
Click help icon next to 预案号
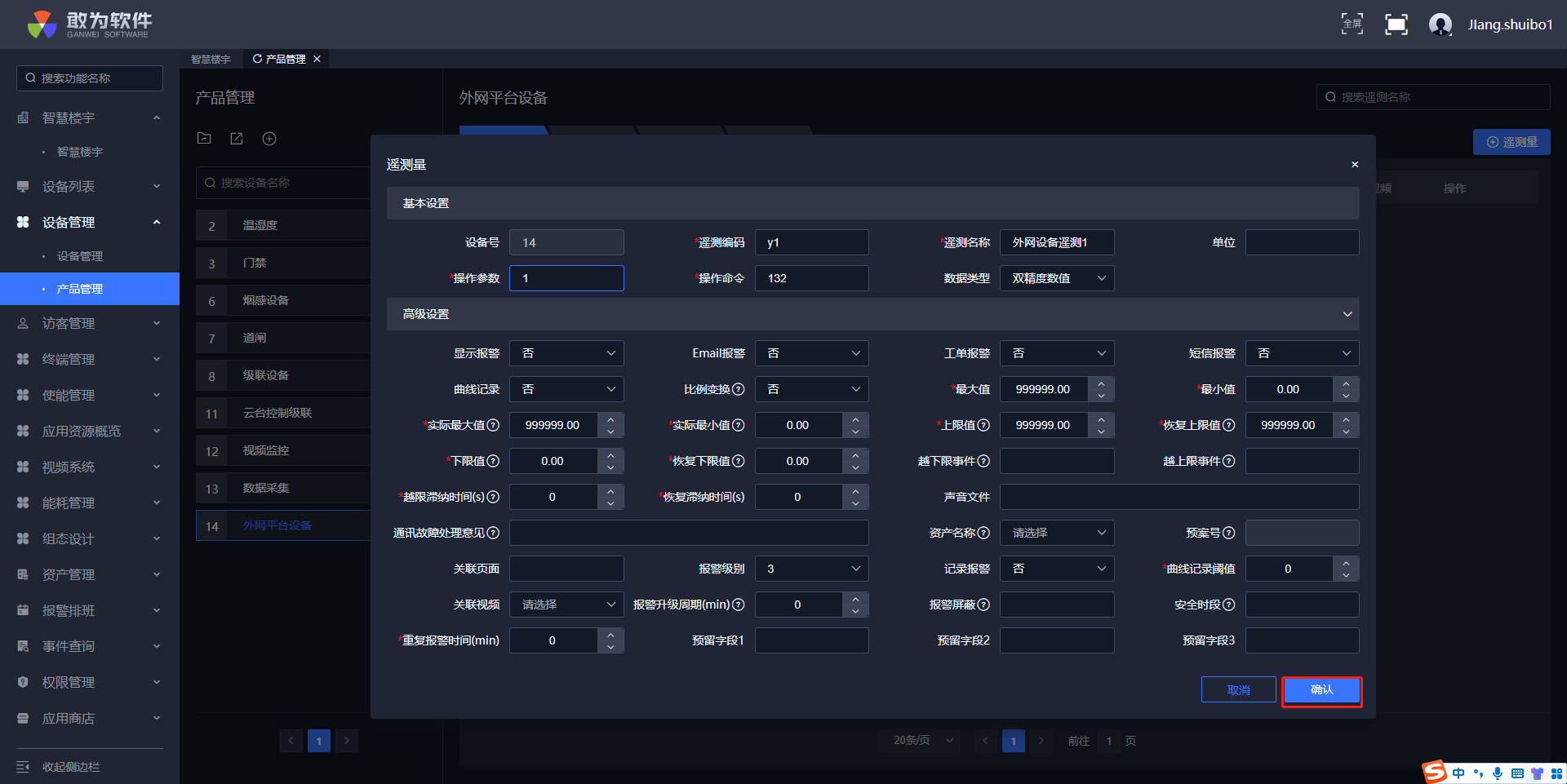1229,533
